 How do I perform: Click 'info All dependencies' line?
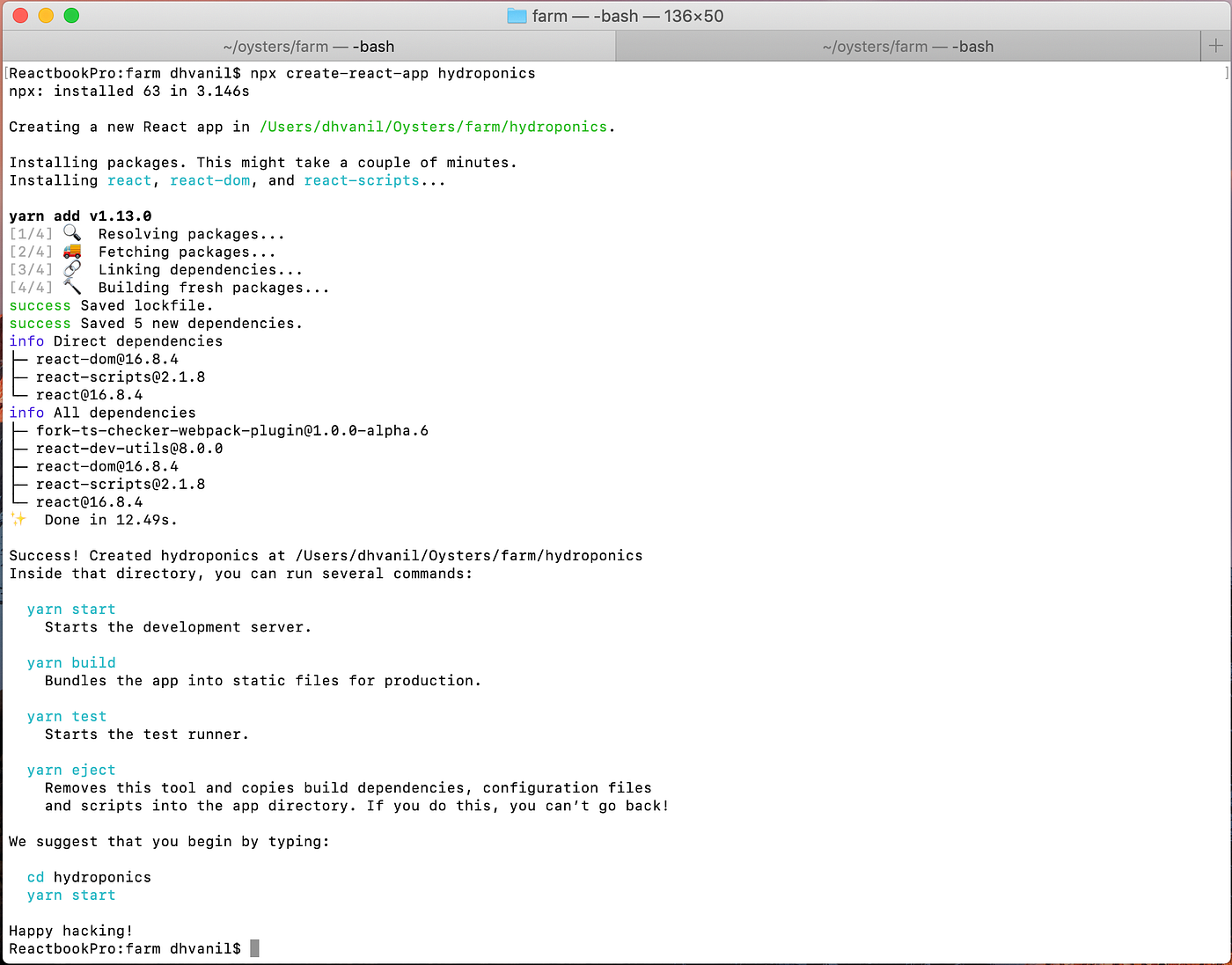point(102,413)
